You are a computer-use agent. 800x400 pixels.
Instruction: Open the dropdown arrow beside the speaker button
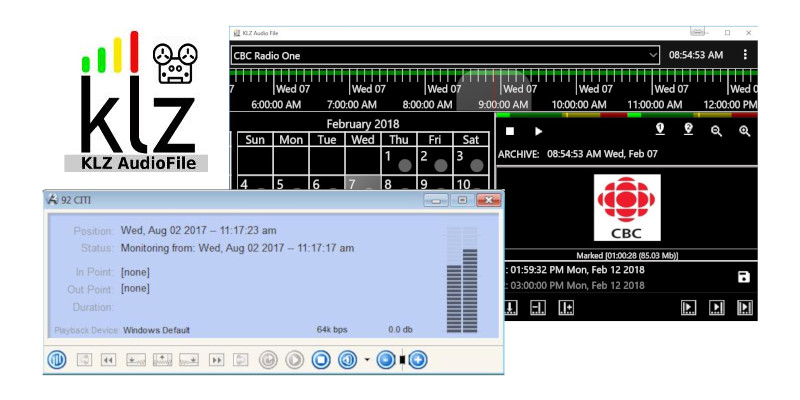pyautogui.click(x=367, y=360)
